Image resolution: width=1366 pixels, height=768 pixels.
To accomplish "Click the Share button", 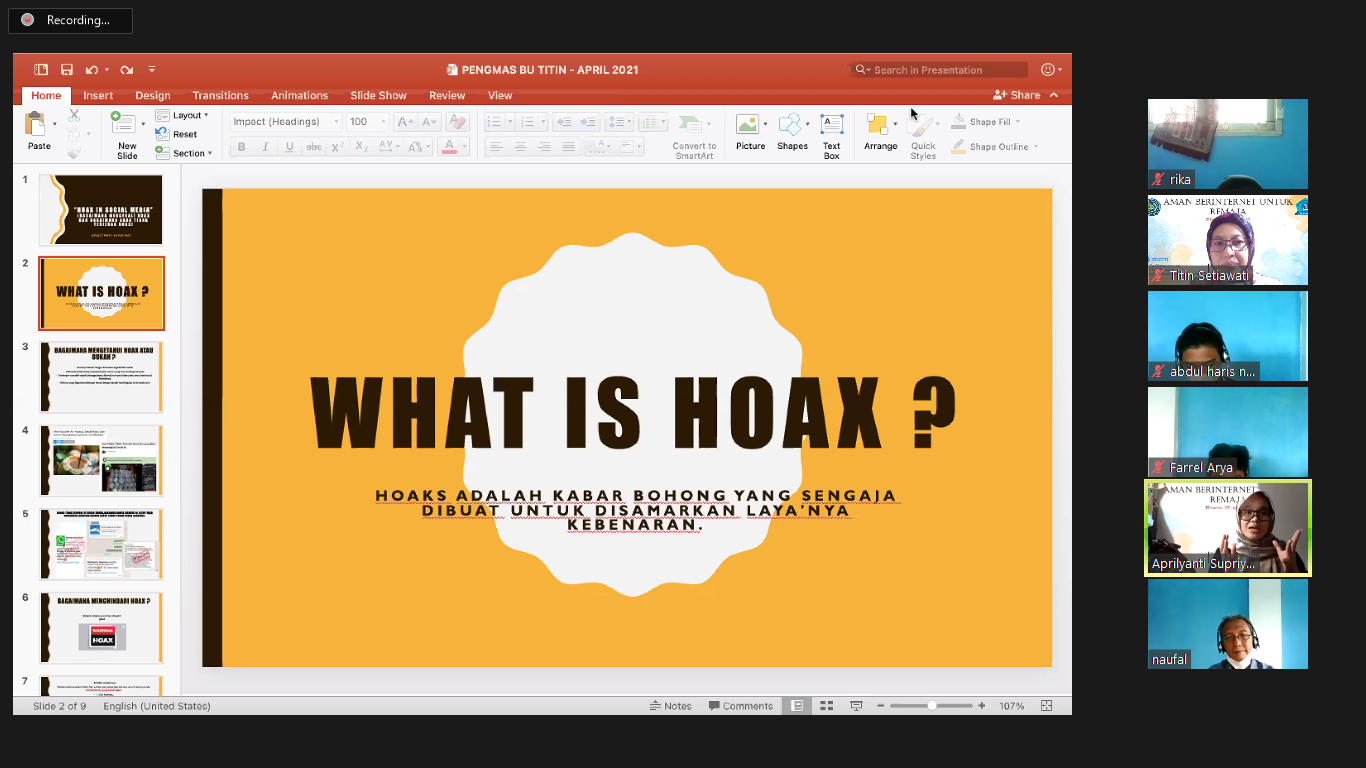I will point(1017,96).
